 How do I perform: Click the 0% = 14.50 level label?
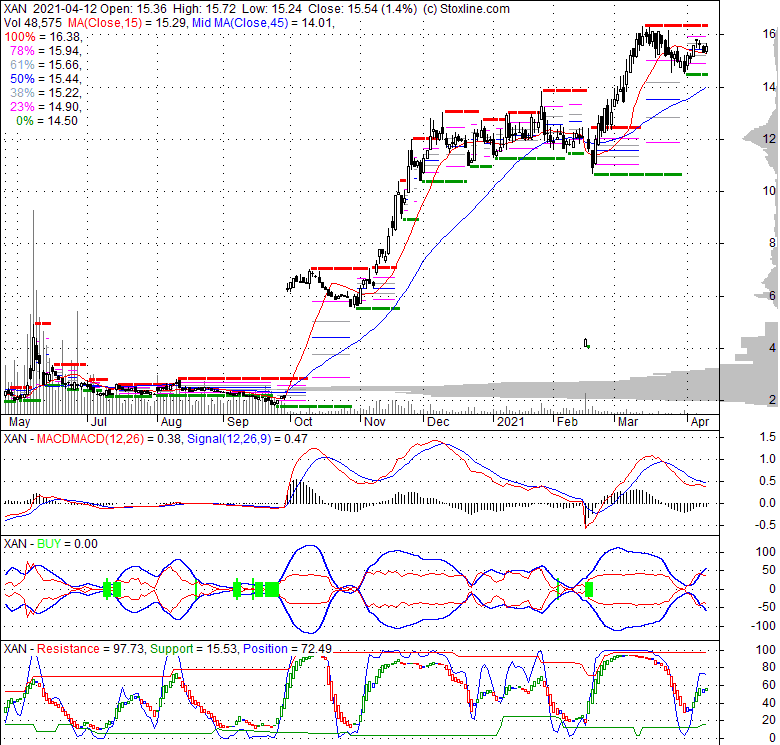[x=47, y=121]
